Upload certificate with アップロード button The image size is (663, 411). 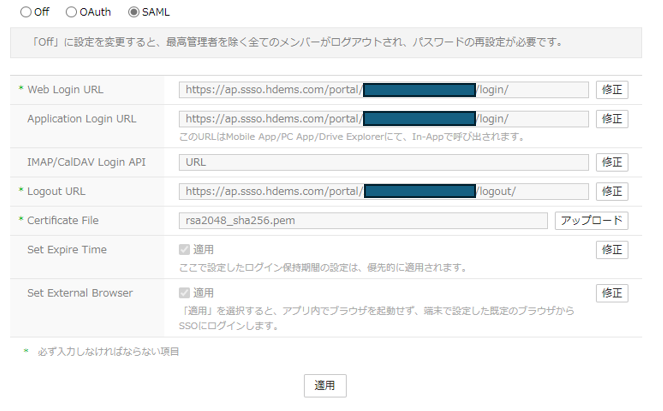coord(592,220)
